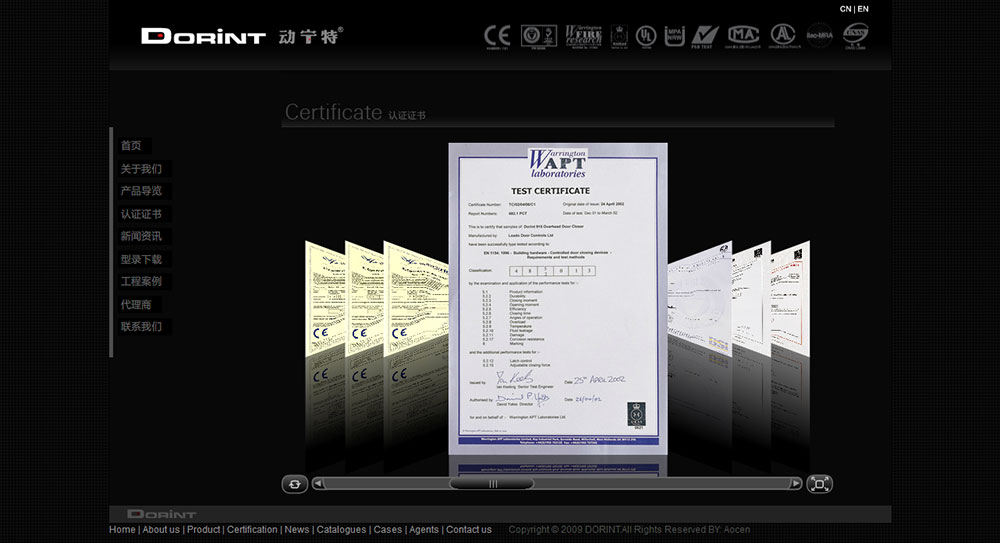Click the FM approval double-badge logo
Viewport: 1000px width, 543px height.
tap(539, 36)
